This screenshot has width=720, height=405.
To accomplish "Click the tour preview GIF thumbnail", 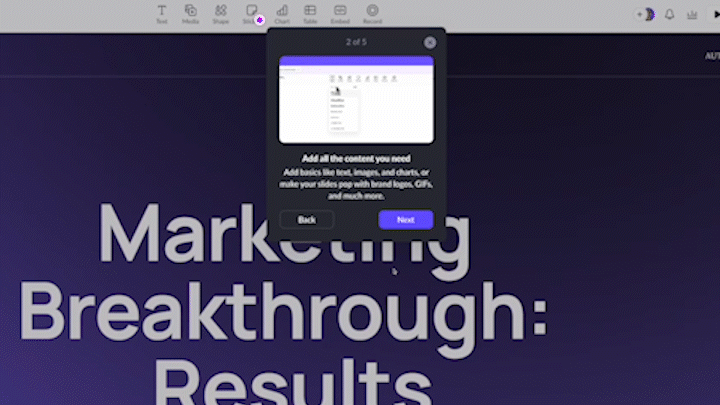I will tap(356, 100).
